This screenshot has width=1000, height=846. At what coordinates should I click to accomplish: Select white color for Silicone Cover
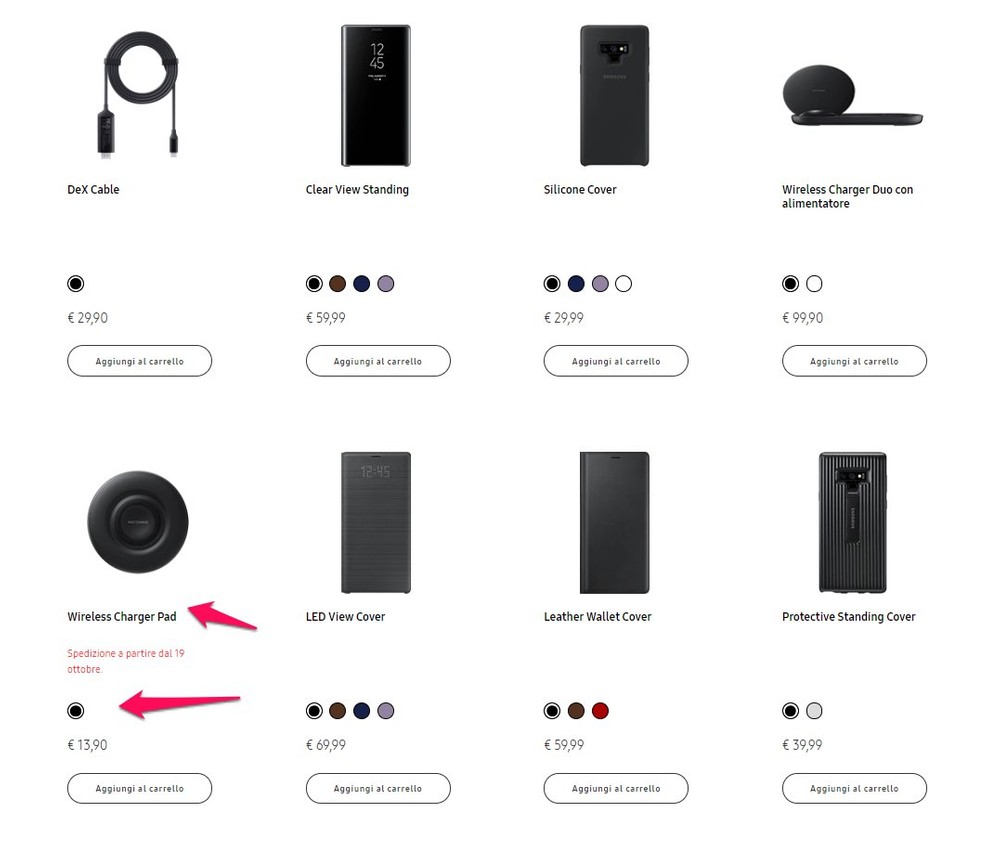click(x=624, y=284)
